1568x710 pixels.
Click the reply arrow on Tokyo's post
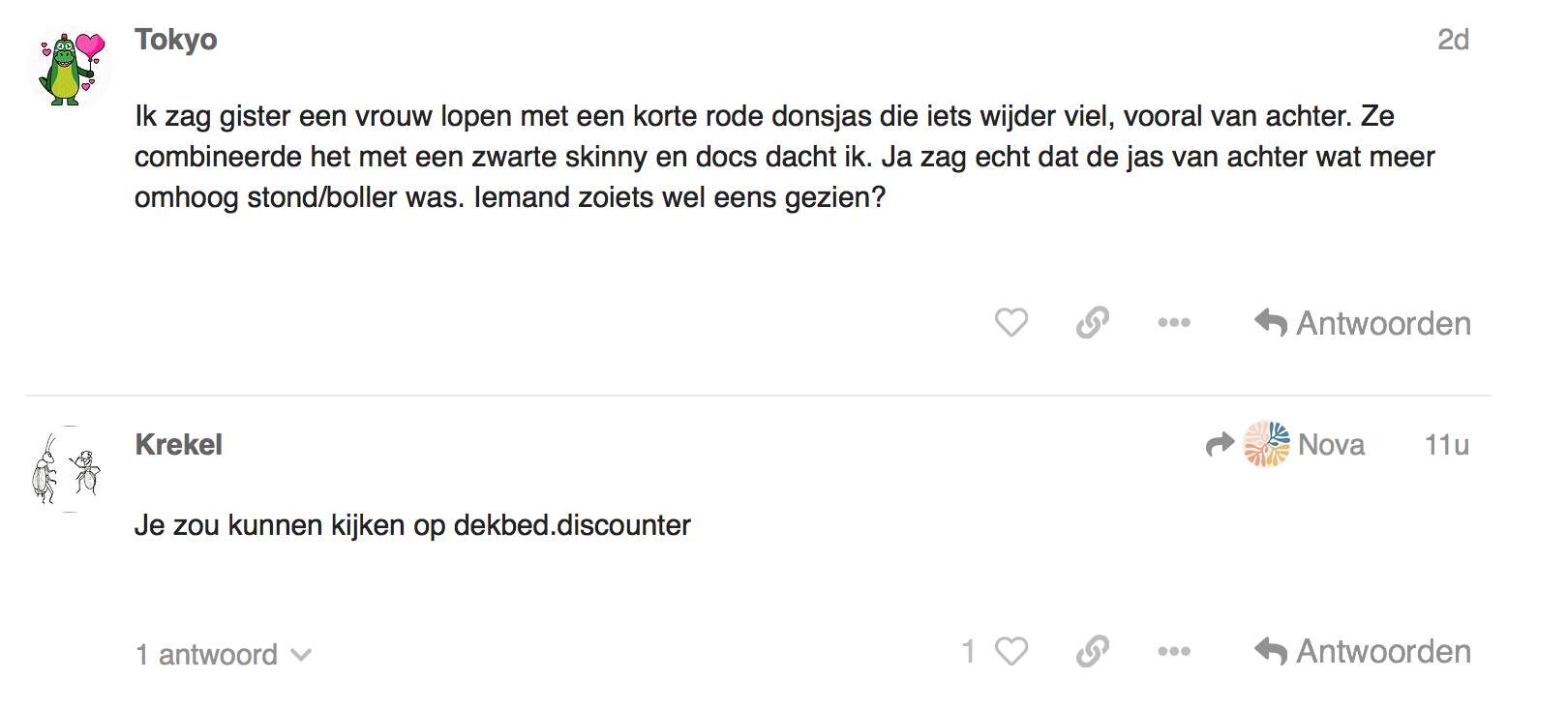pyautogui.click(x=1271, y=322)
